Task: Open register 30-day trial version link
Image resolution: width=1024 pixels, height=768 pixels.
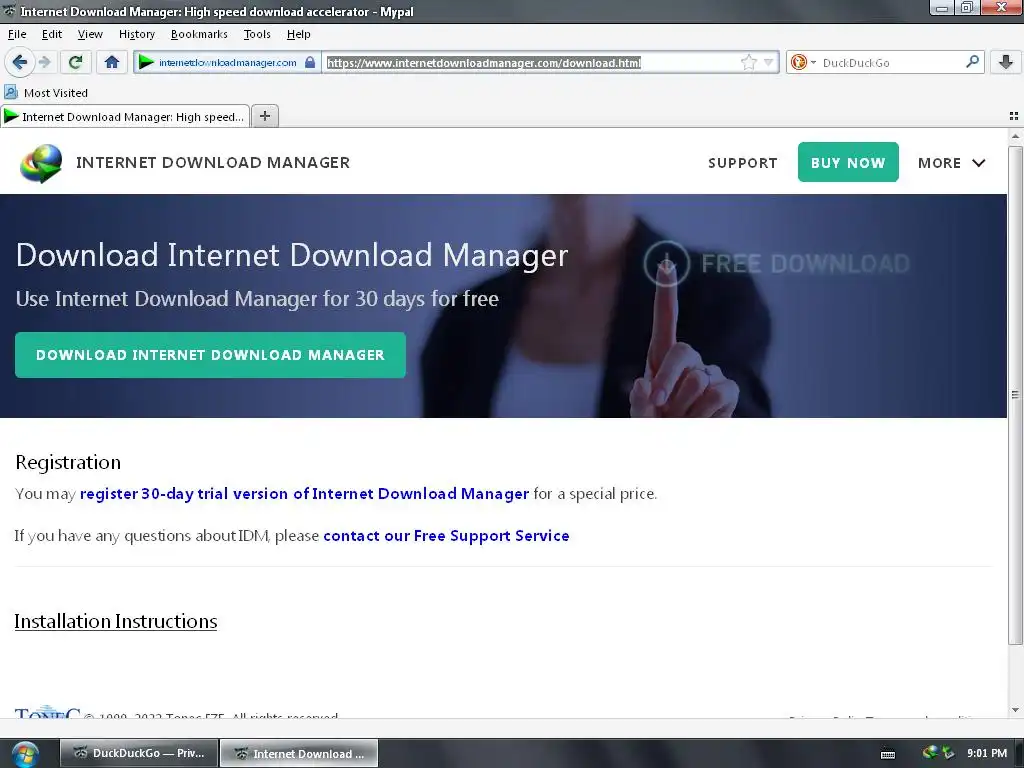Action: tap(304, 494)
